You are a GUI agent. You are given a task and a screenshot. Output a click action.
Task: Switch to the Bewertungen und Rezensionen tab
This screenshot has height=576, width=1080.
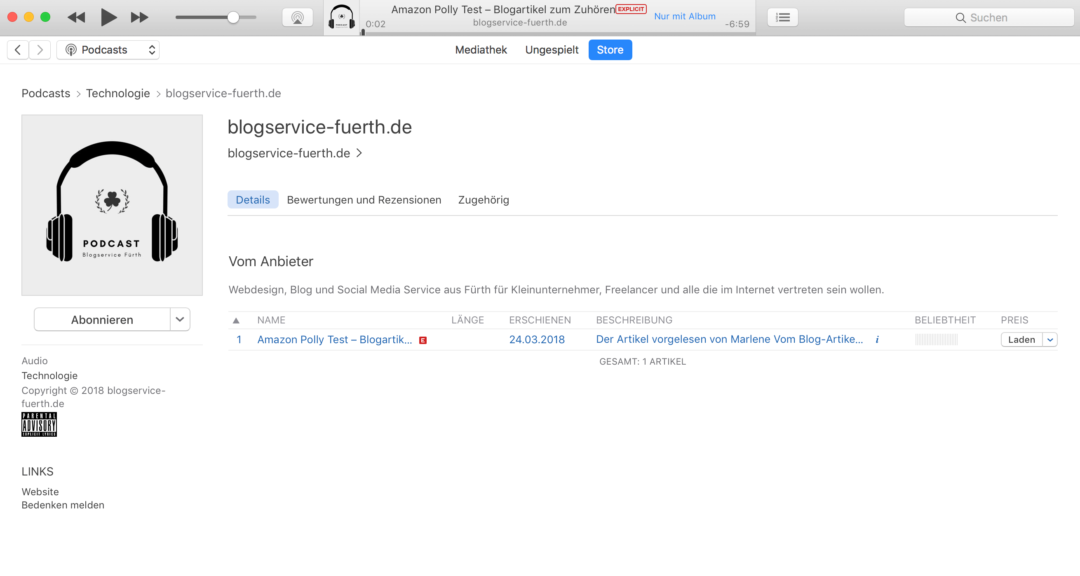pyautogui.click(x=364, y=199)
